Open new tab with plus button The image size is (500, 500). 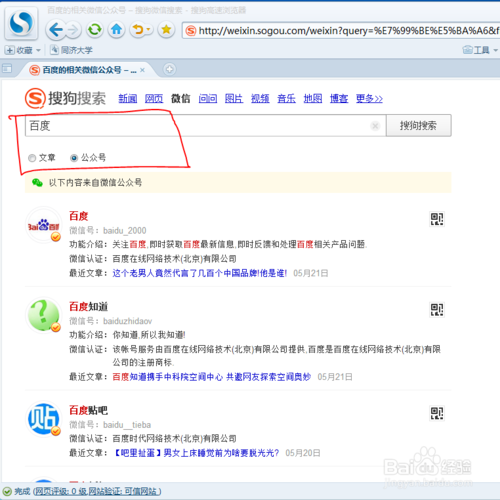coord(169,69)
